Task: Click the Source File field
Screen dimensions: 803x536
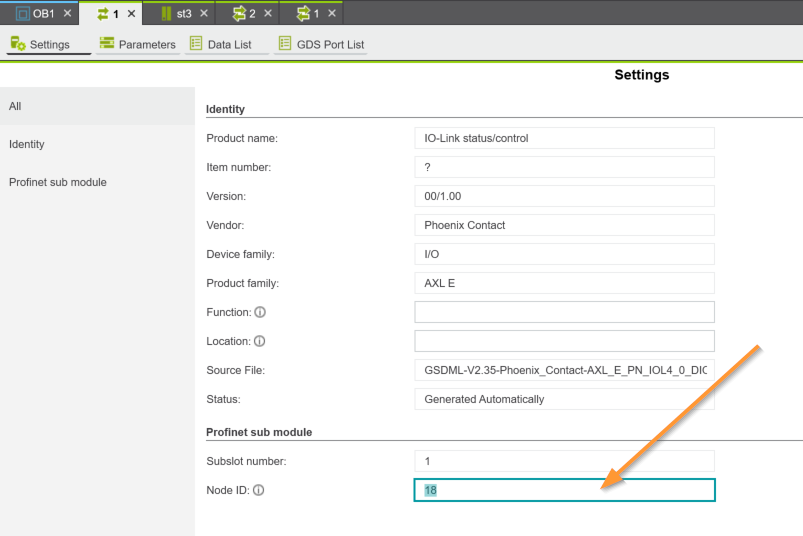Action: pos(564,370)
